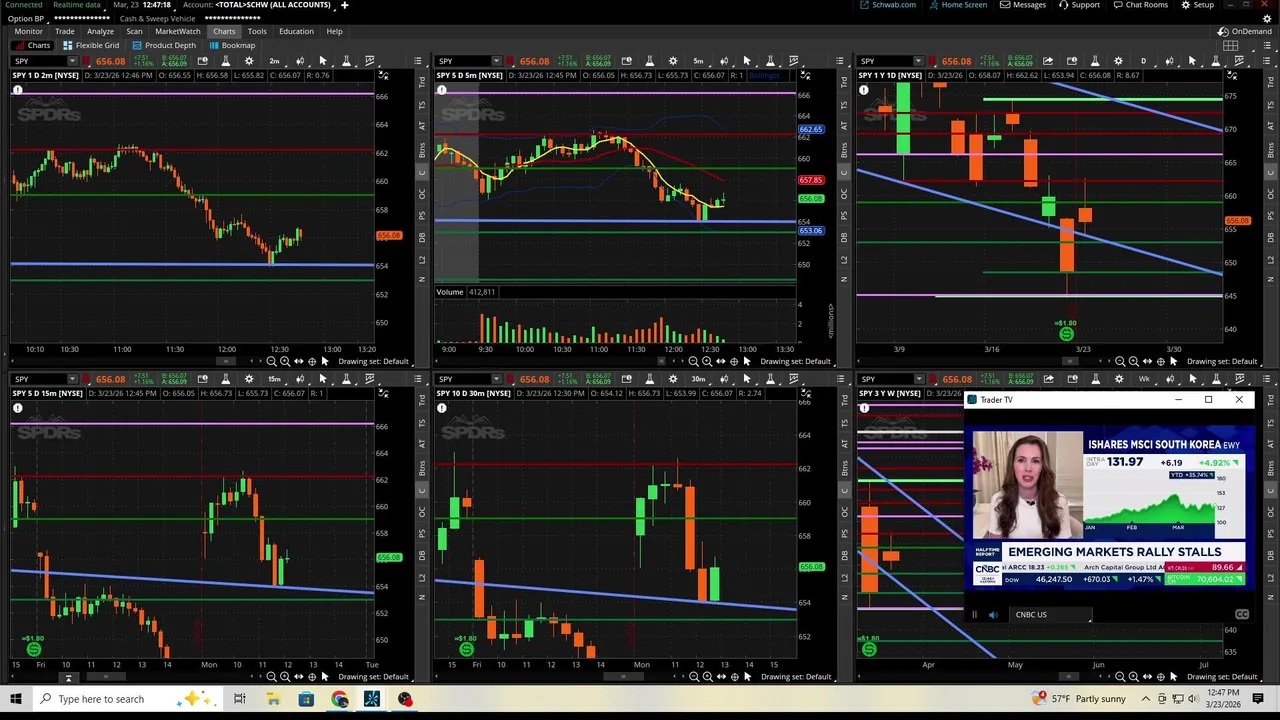Select pointer tool under SPY weekly chart
1280x720 pixels.
coord(1173,677)
